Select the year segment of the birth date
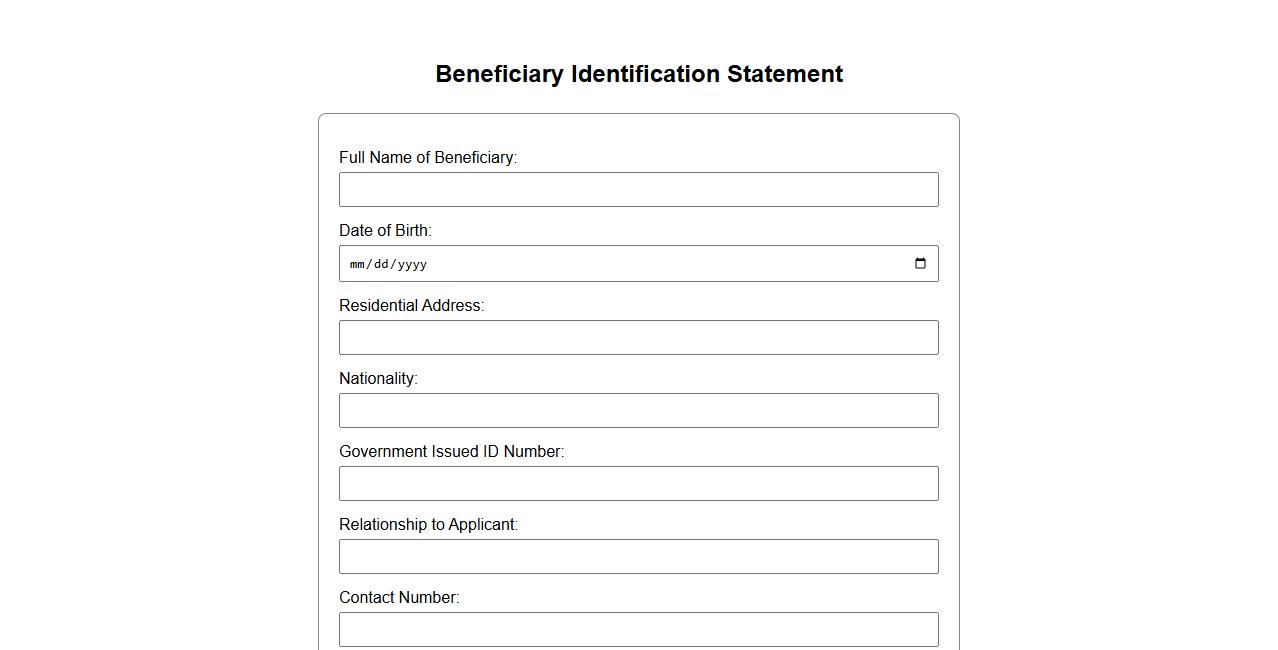 pos(411,265)
